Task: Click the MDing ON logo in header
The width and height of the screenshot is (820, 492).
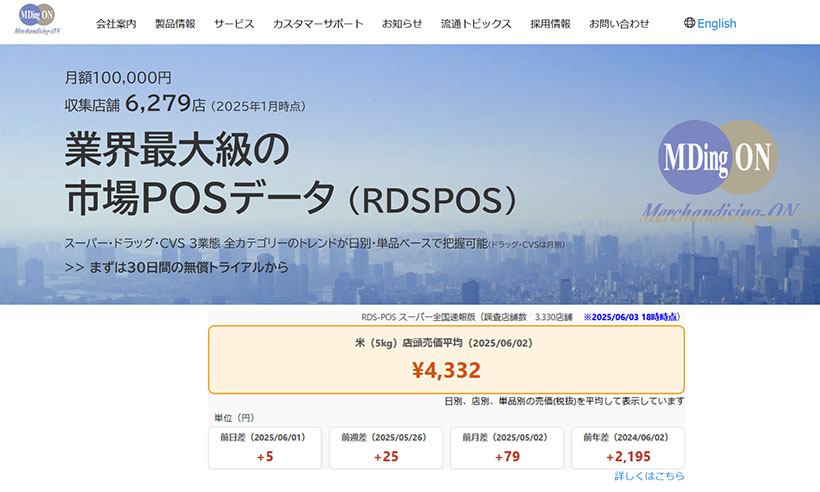Action: (x=37, y=19)
